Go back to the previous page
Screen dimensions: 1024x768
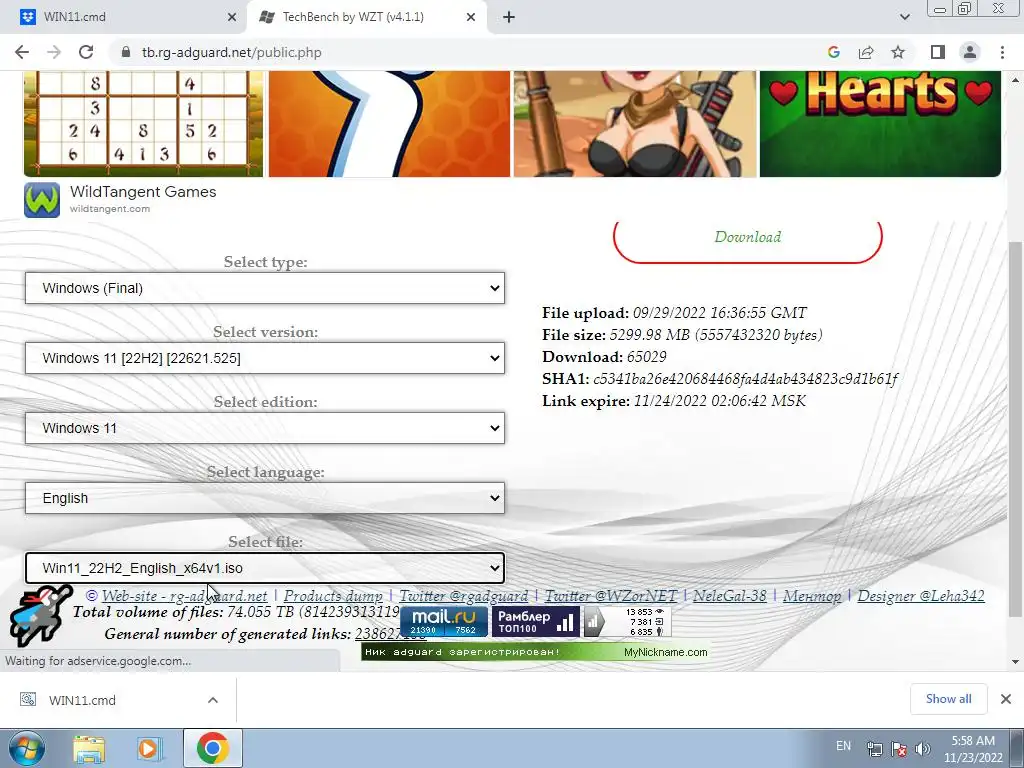click(22, 52)
